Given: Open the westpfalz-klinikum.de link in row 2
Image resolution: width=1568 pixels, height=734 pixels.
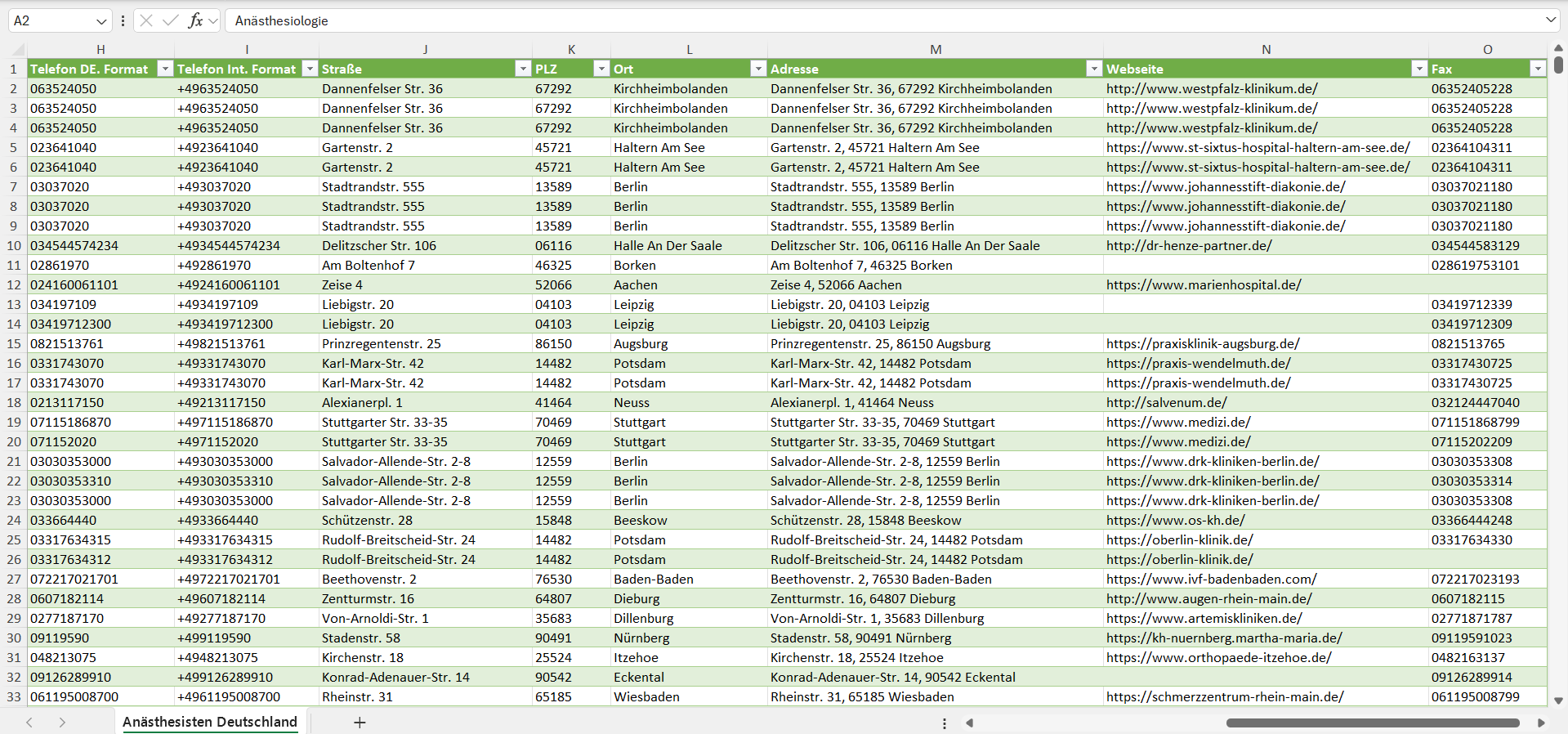Looking at the screenshot, I should click(x=1212, y=88).
